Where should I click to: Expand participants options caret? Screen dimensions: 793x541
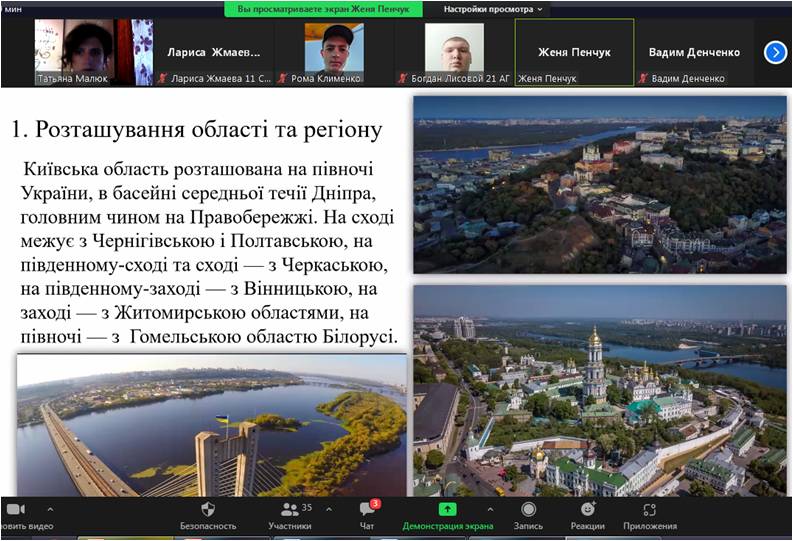[329, 509]
